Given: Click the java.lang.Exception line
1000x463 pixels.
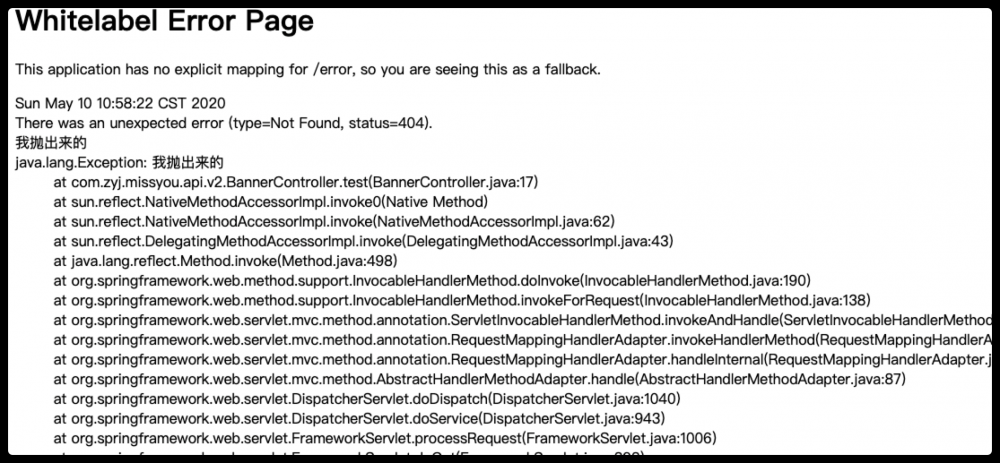Looking at the screenshot, I should click(119, 162).
